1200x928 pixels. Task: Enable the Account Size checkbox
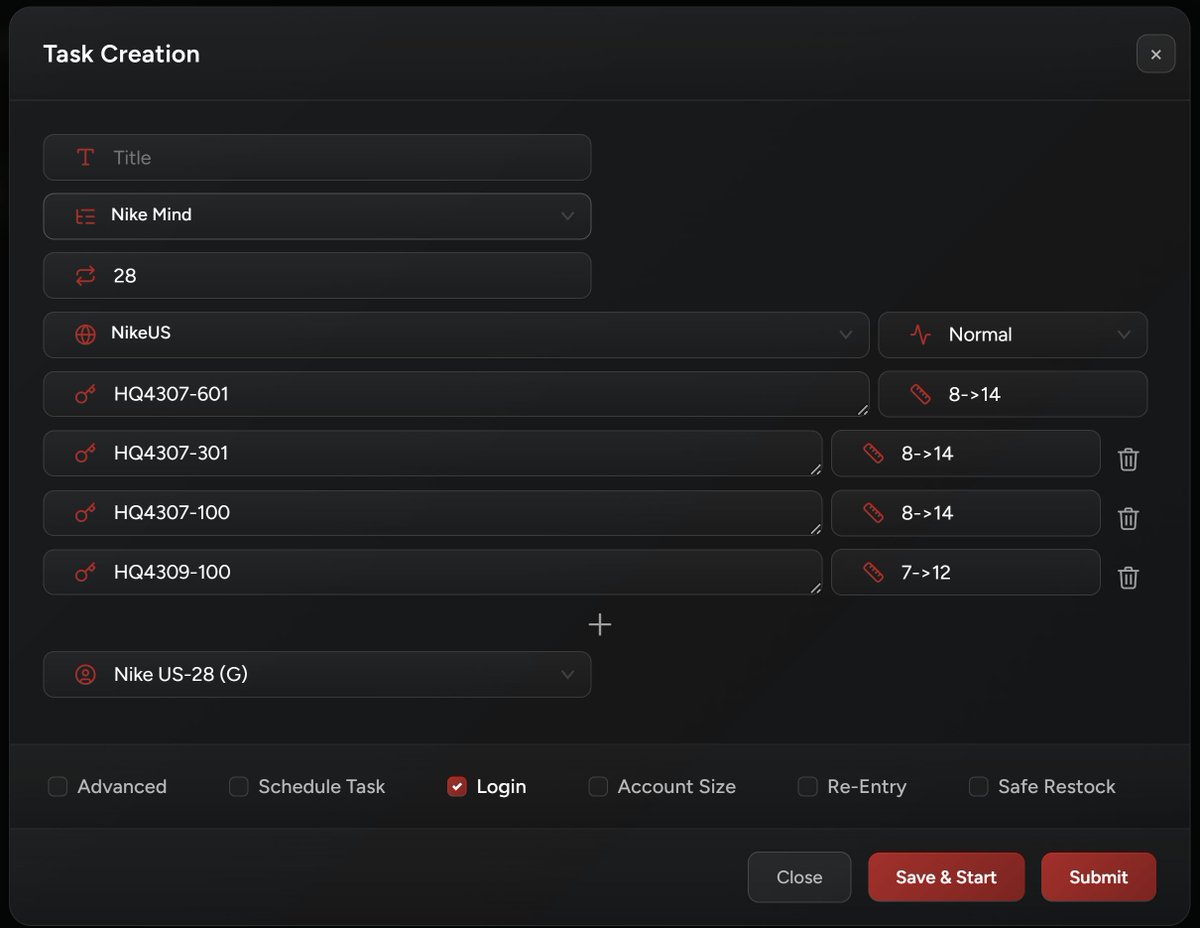point(598,786)
